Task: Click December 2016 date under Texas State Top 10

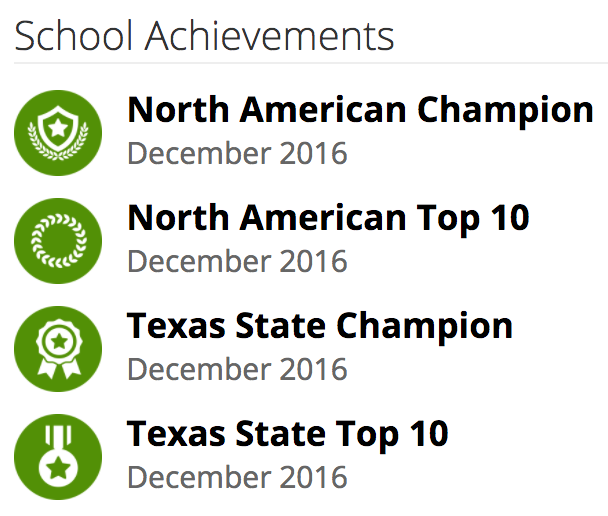Action: click(237, 478)
